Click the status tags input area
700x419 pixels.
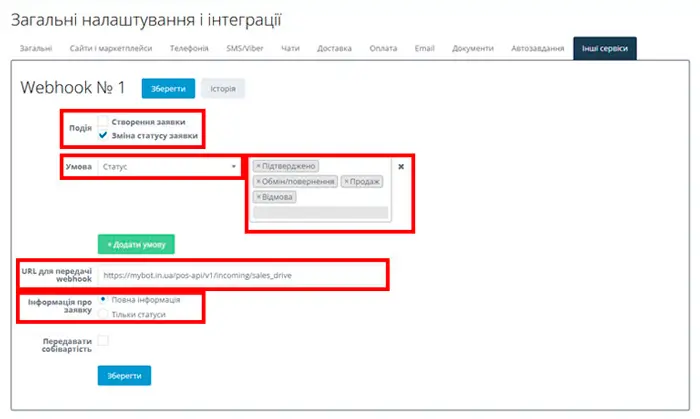click(320, 213)
